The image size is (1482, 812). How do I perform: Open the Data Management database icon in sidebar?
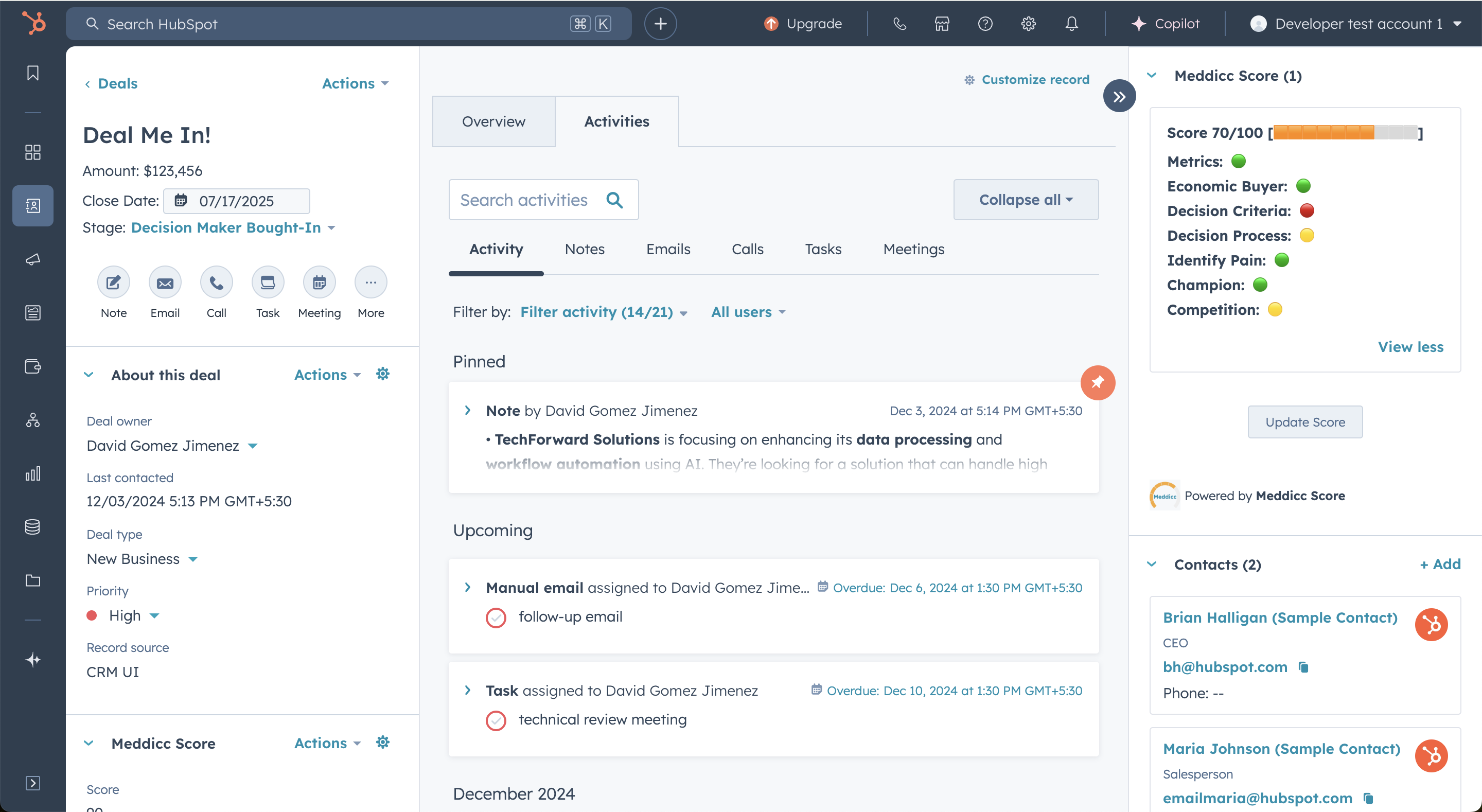33,526
